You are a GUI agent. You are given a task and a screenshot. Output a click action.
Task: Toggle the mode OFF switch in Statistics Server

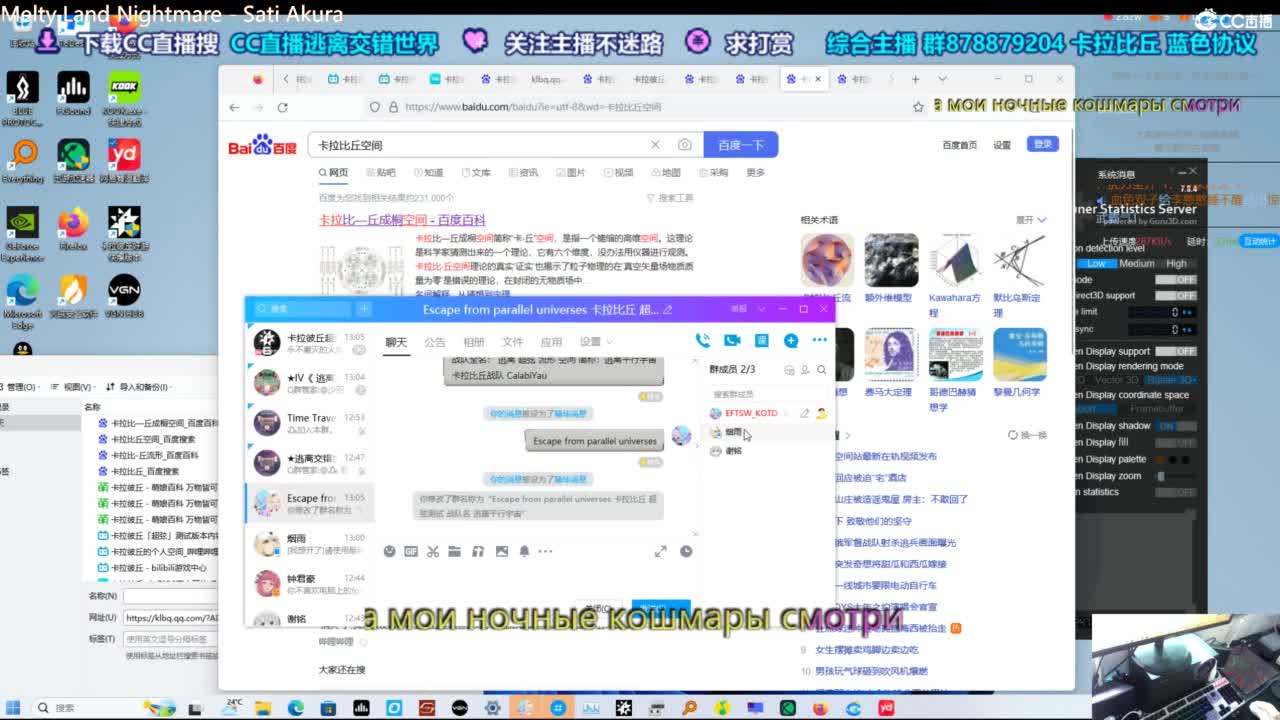coord(1176,280)
